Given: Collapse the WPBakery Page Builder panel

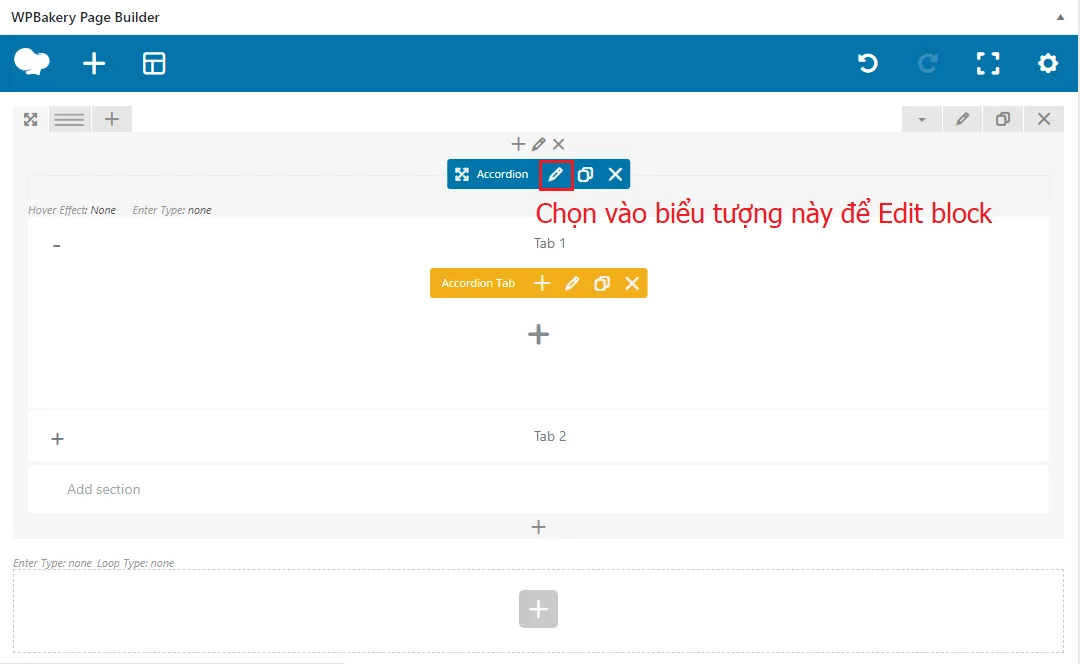Looking at the screenshot, I should click(x=1060, y=17).
